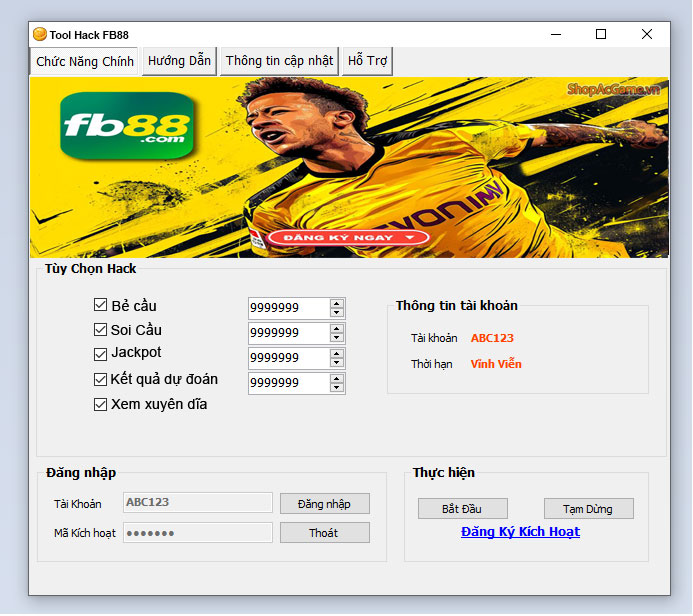The image size is (693, 616).
Task: Increase Kết quả dự đoán value with up arrow
Action: click(x=337, y=379)
